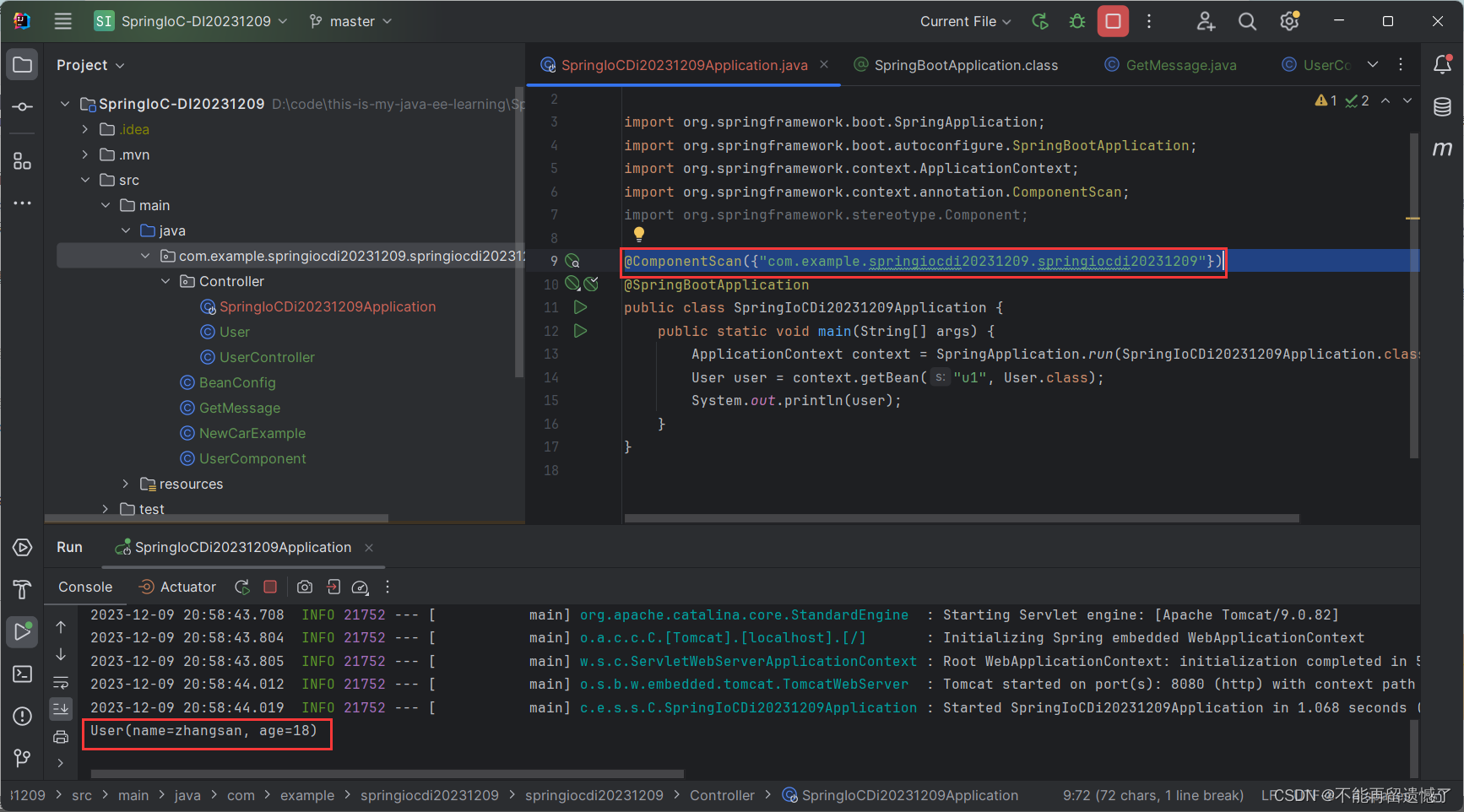The width and height of the screenshot is (1464, 812).
Task: Rerun the application from main toolbar
Action: click(x=1040, y=21)
